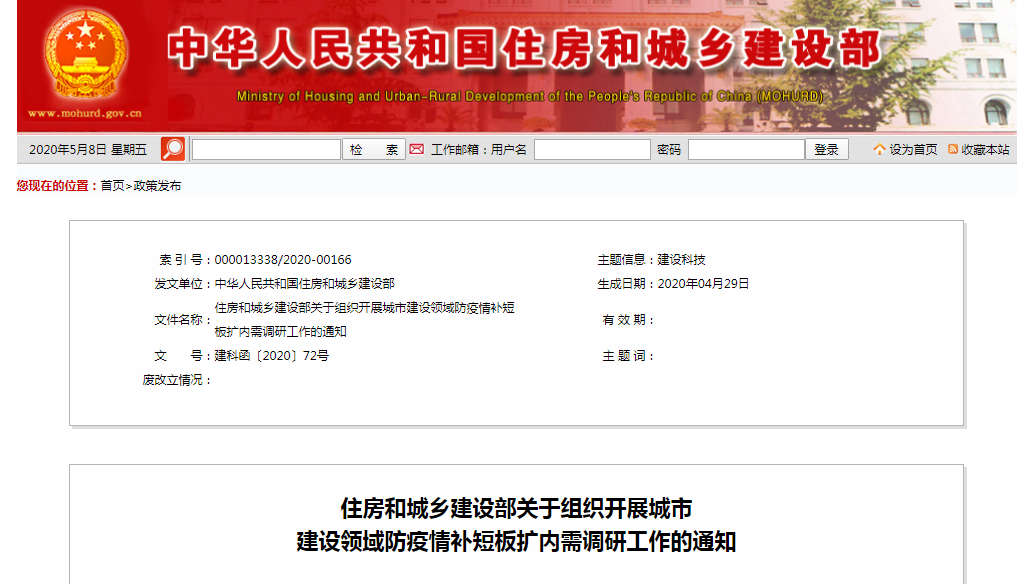Select topic value 建设科技
The width and height of the screenshot is (1022, 584).
(681, 259)
